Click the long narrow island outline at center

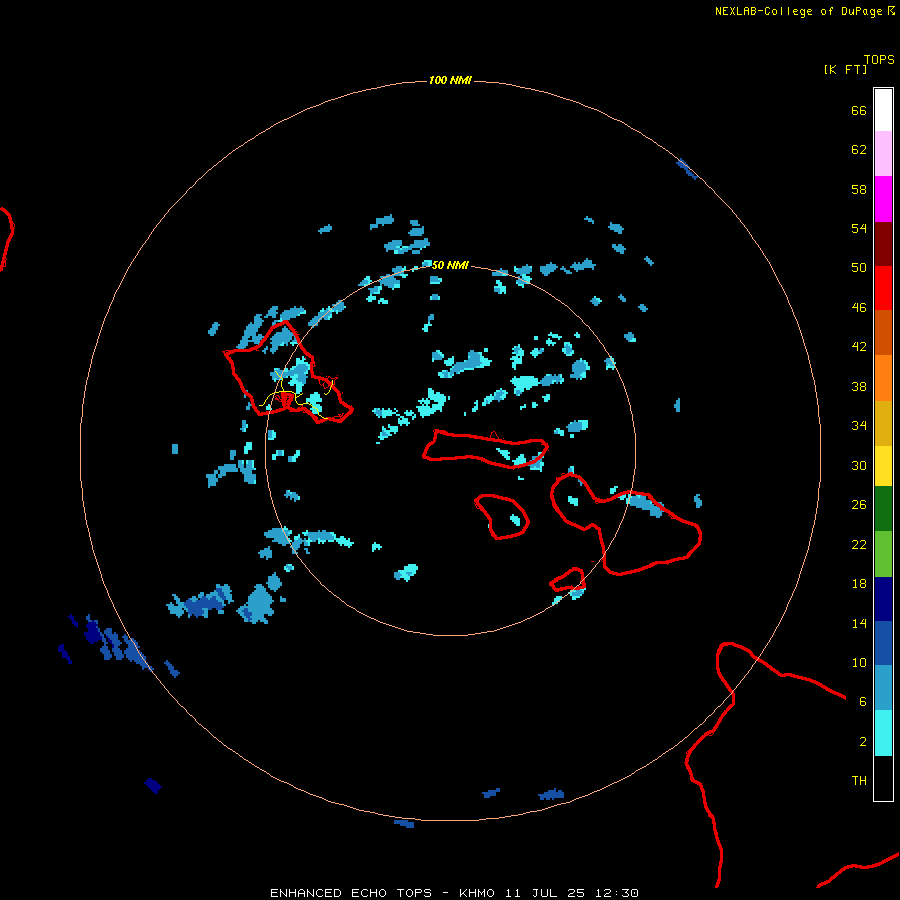486,449
